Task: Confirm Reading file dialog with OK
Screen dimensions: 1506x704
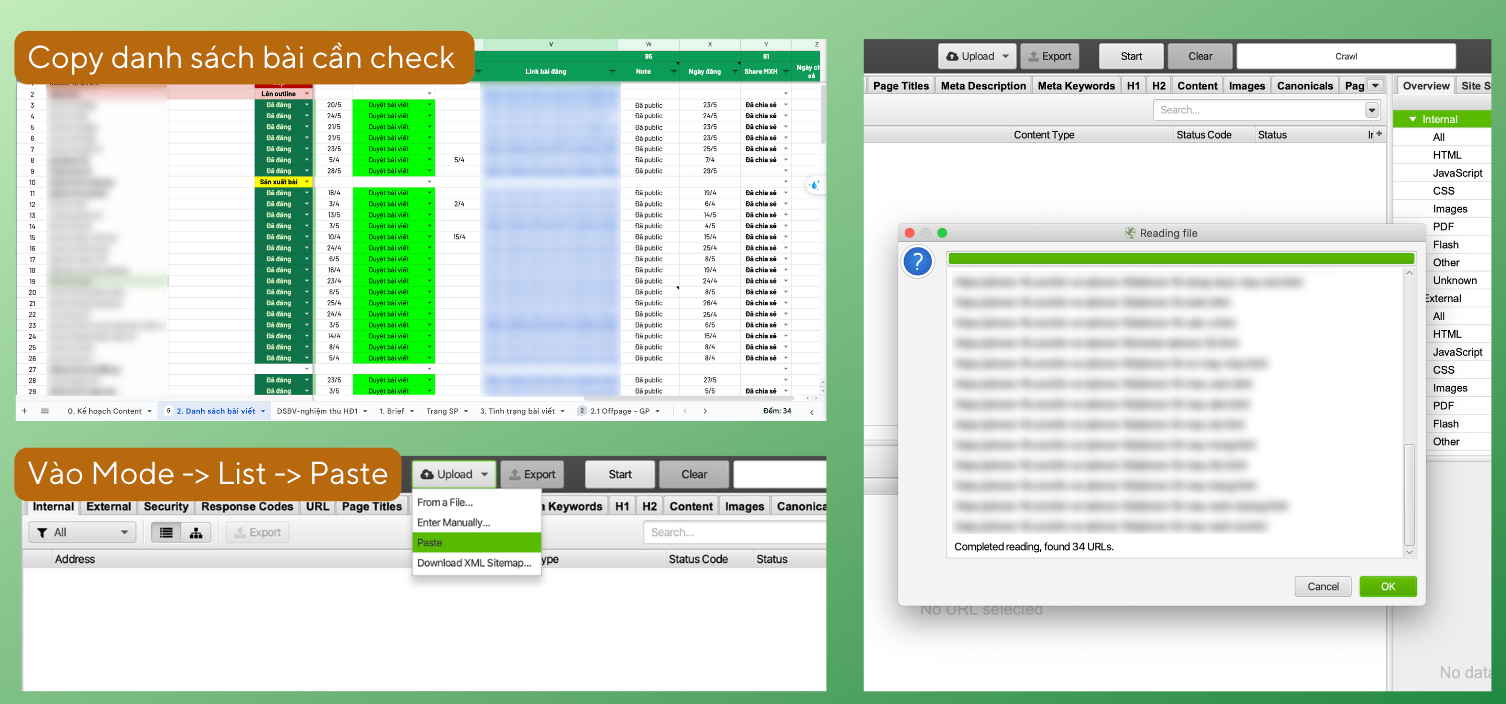Action: 1388,586
